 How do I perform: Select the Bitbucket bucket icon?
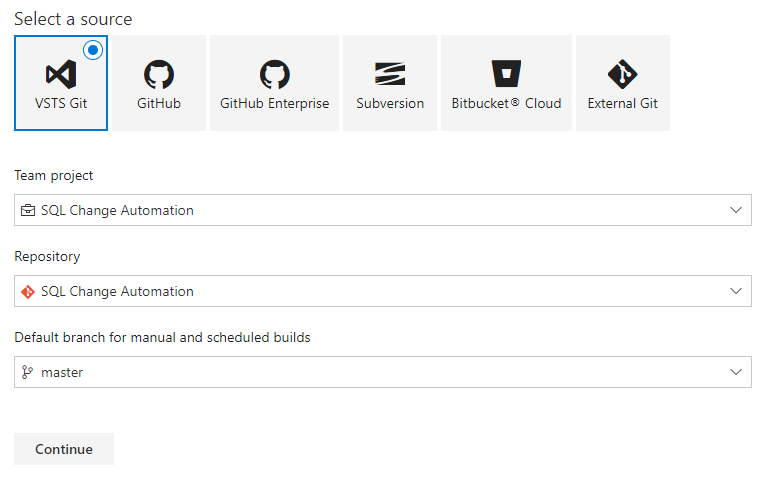click(x=506, y=74)
